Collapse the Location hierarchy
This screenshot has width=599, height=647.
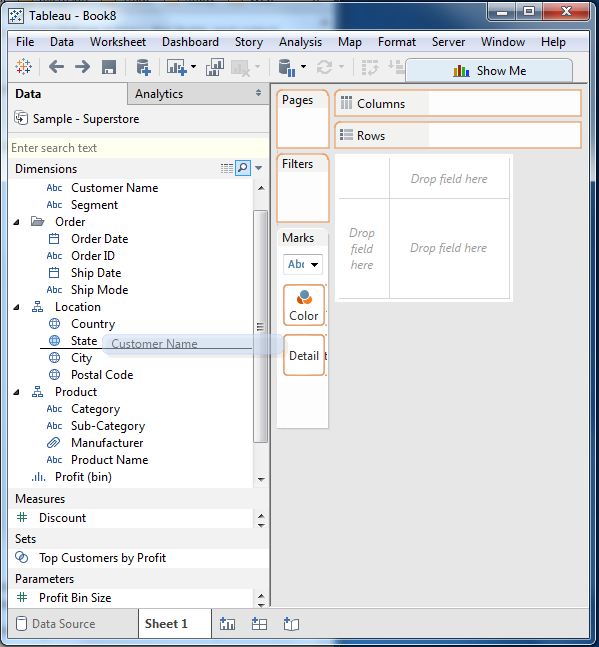click(17, 307)
